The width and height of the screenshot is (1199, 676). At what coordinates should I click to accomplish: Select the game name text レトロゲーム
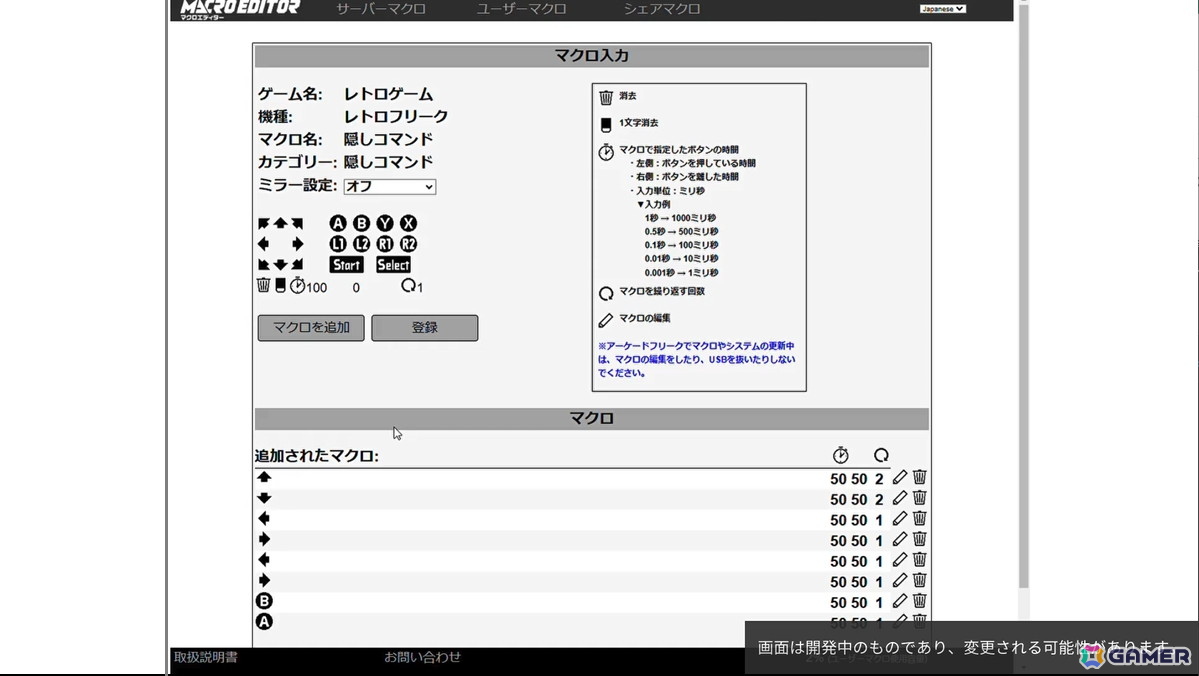point(388,94)
